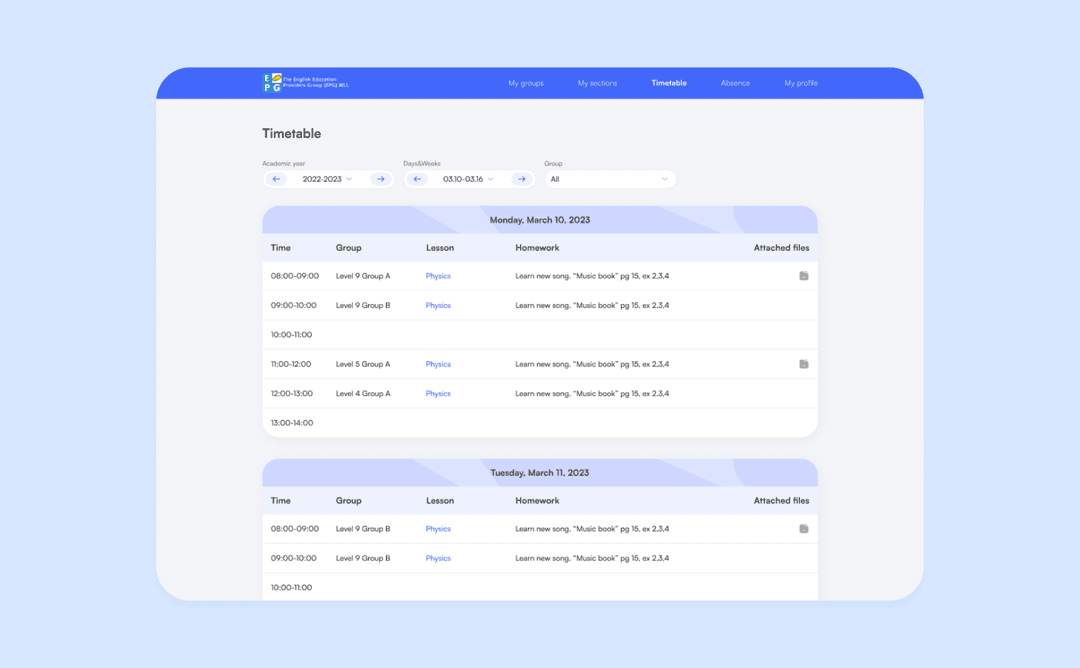Click the Timetable page heading

coord(291,134)
